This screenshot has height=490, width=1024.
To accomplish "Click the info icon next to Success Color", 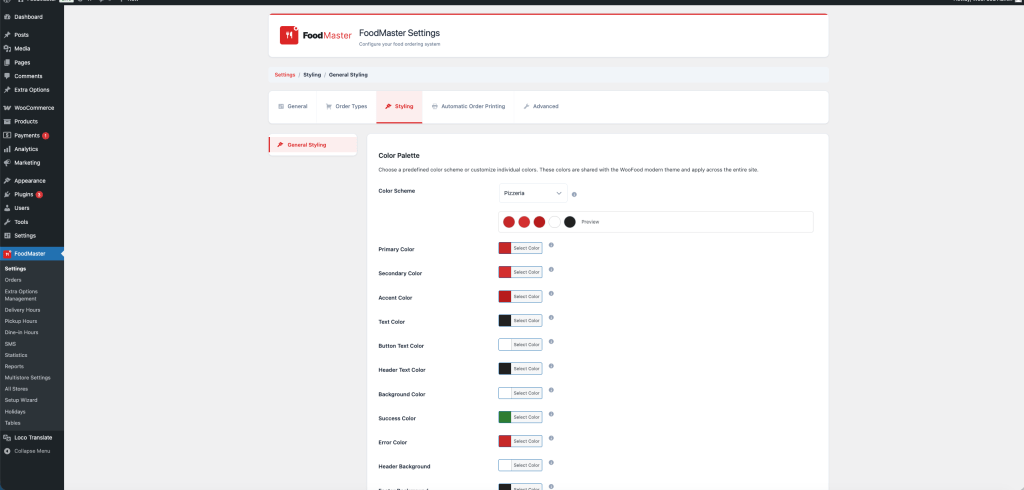I will (551, 414).
